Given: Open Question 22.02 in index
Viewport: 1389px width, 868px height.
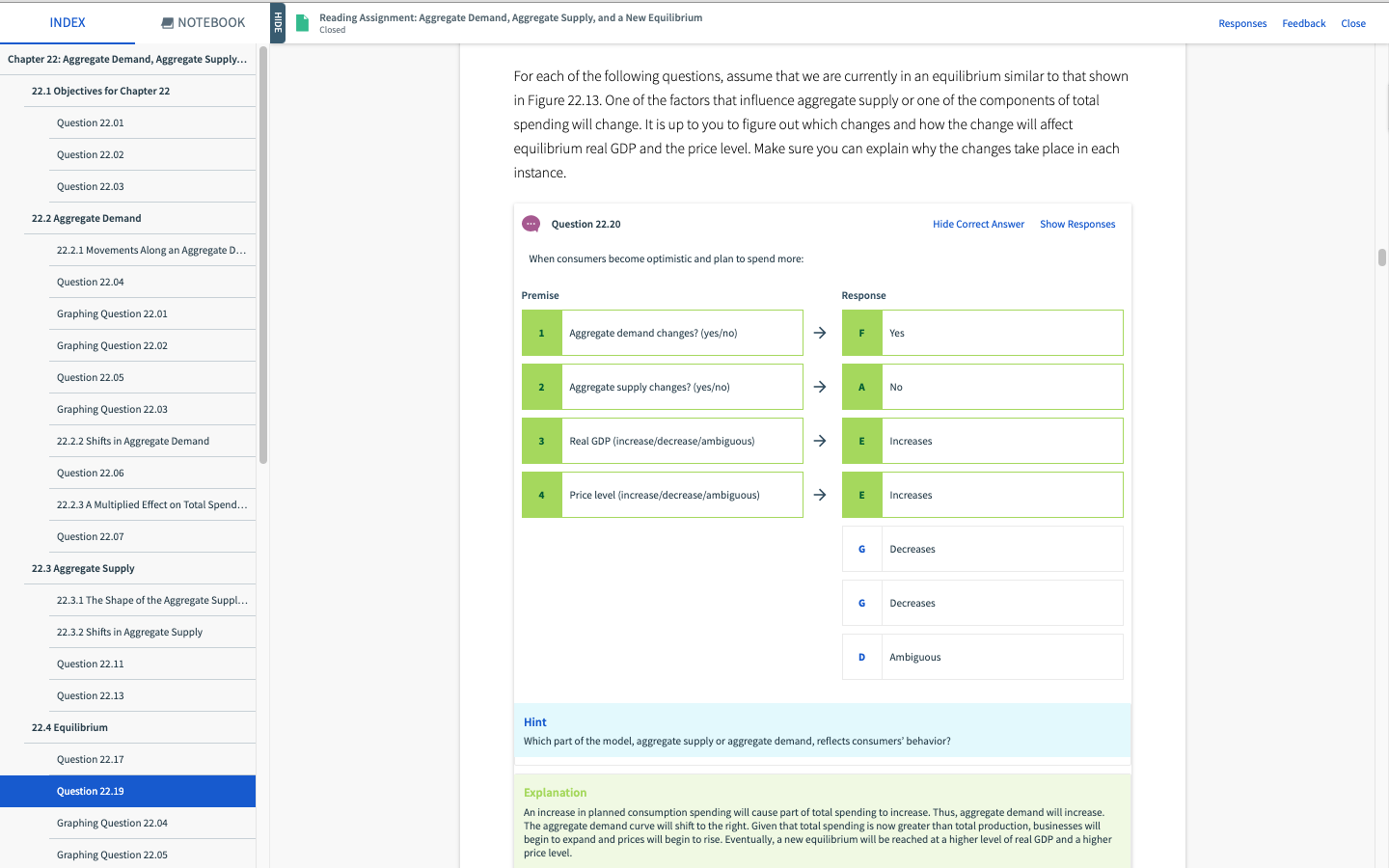Looking at the screenshot, I should pyautogui.click(x=152, y=154).
